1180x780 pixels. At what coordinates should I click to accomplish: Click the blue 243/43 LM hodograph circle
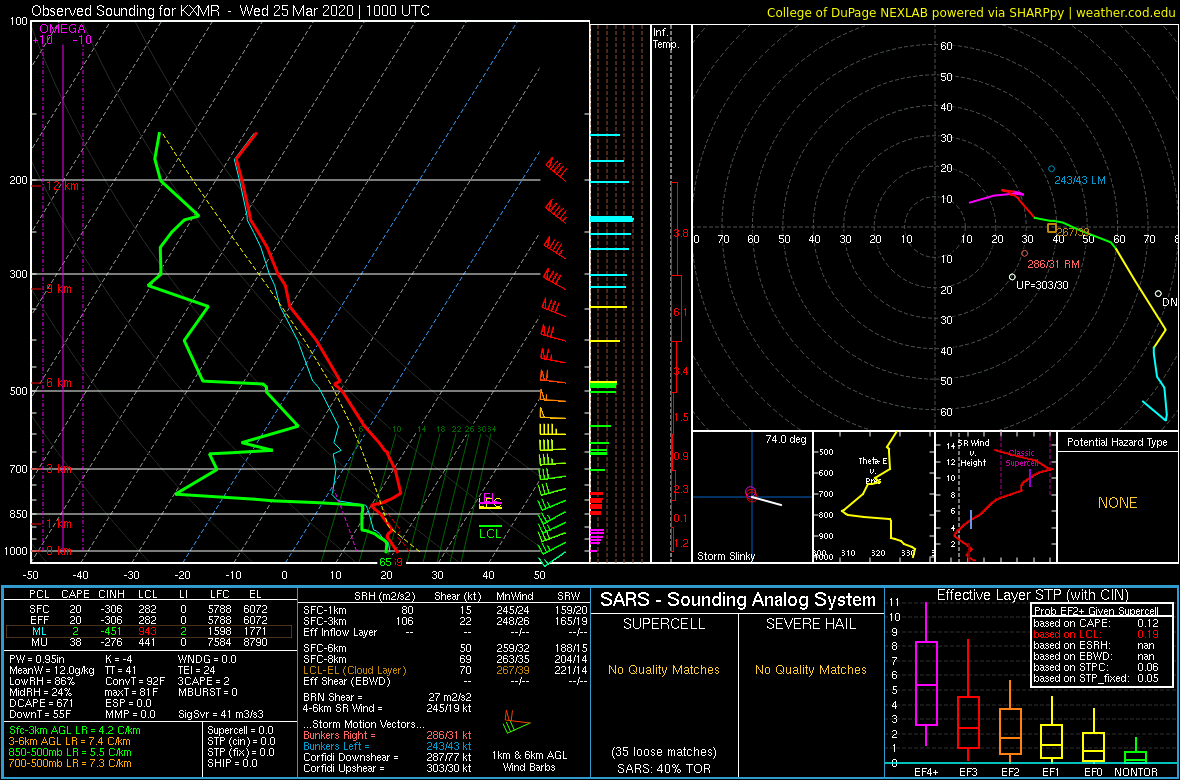pyautogui.click(x=1051, y=169)
